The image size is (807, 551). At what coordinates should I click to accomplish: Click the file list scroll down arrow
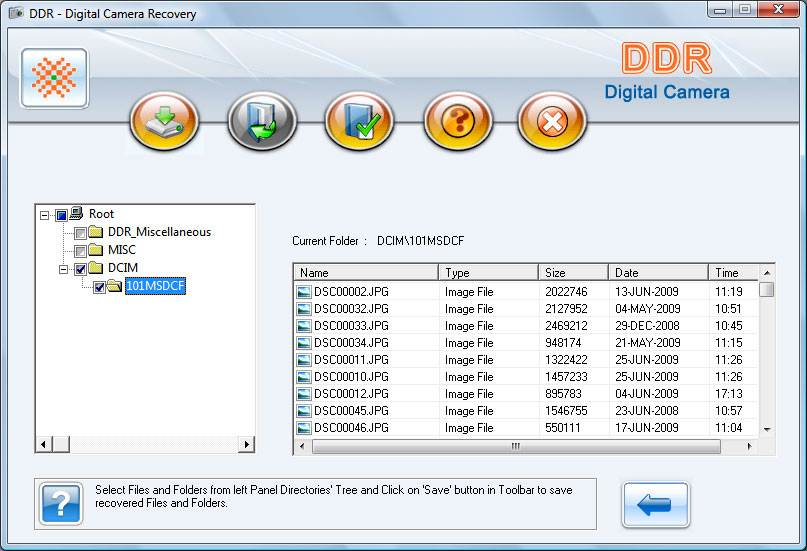[x=767, y=429]
